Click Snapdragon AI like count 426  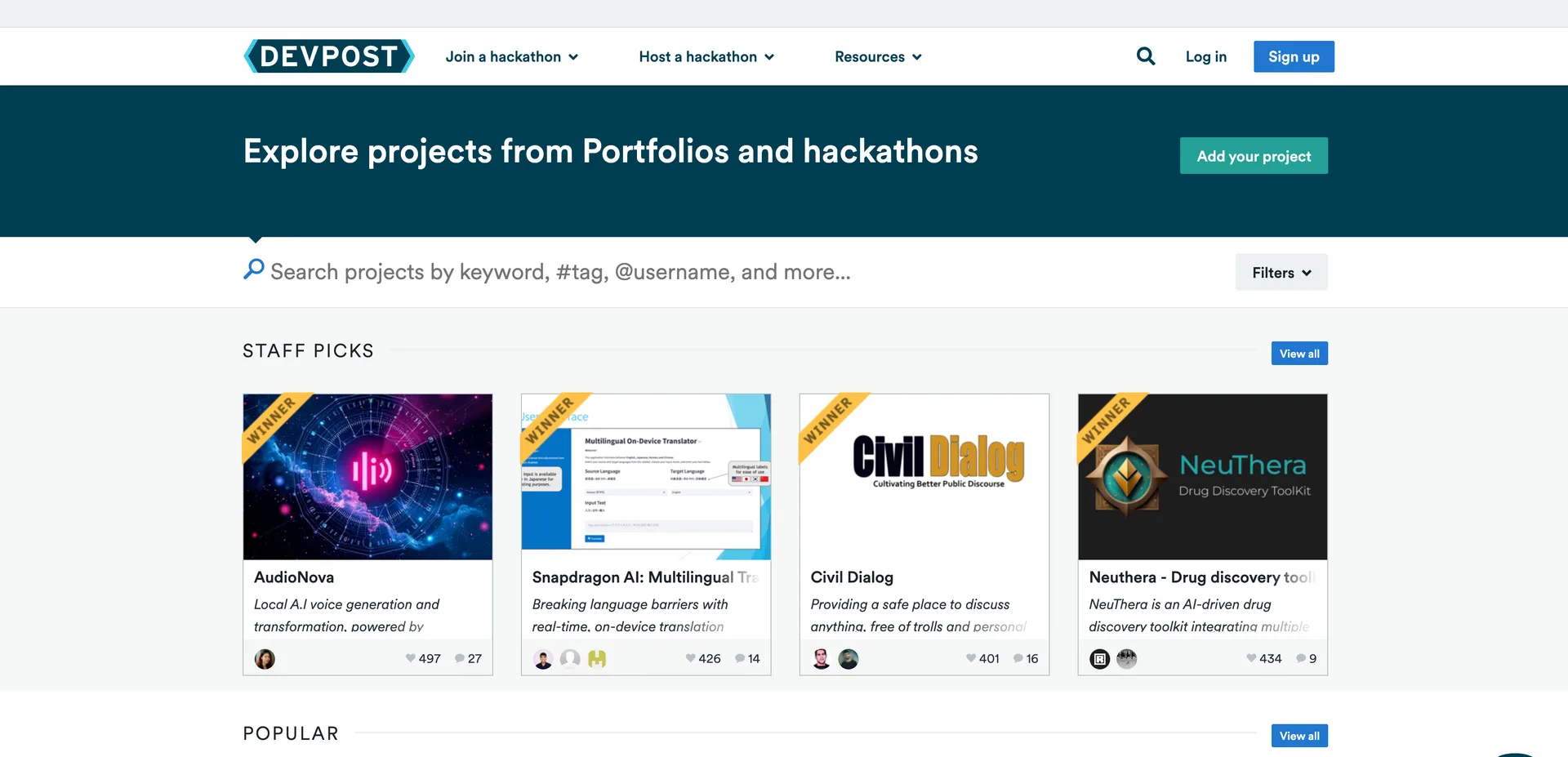pos(710,658)
